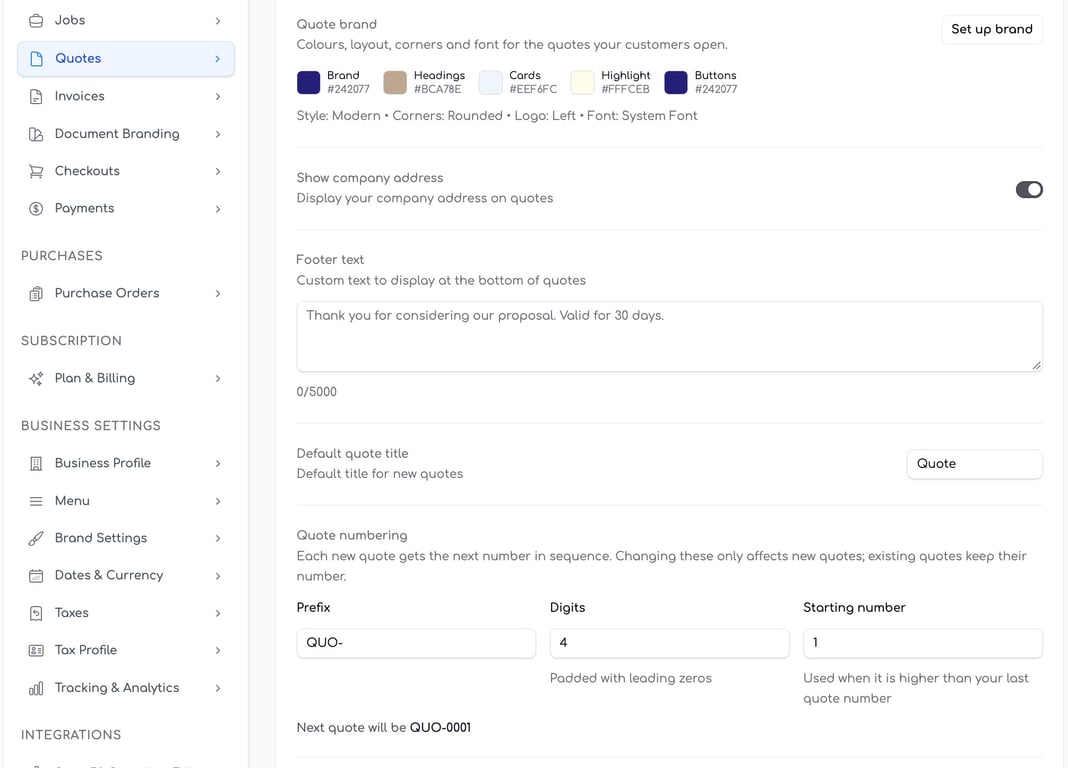Screen dimensions: 1068x768
Task: Click the Footer text textarea
Action: [x=669, y=336]
